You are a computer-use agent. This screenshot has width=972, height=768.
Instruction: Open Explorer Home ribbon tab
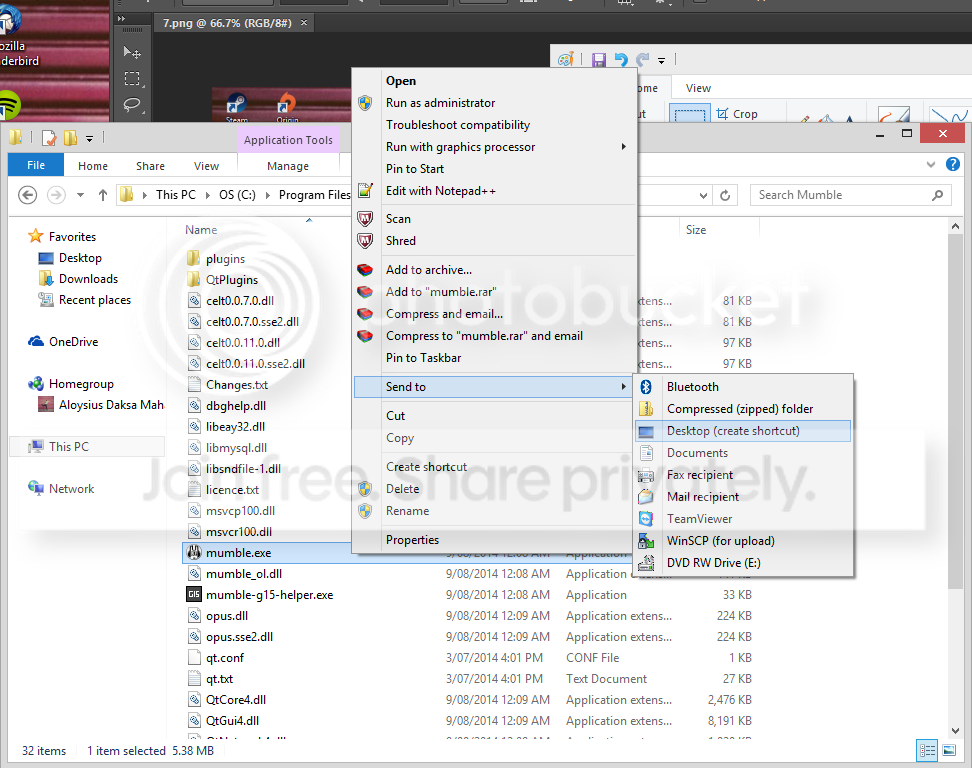[x=93, y=166]
